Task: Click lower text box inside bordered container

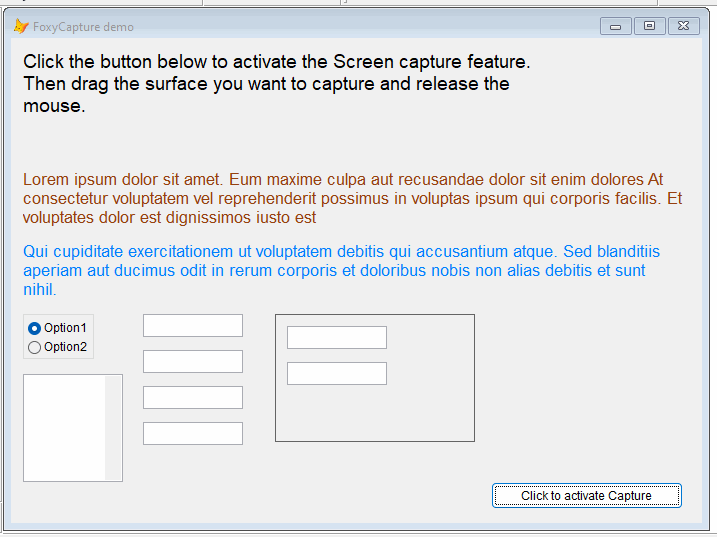Action: click(337, 374)
